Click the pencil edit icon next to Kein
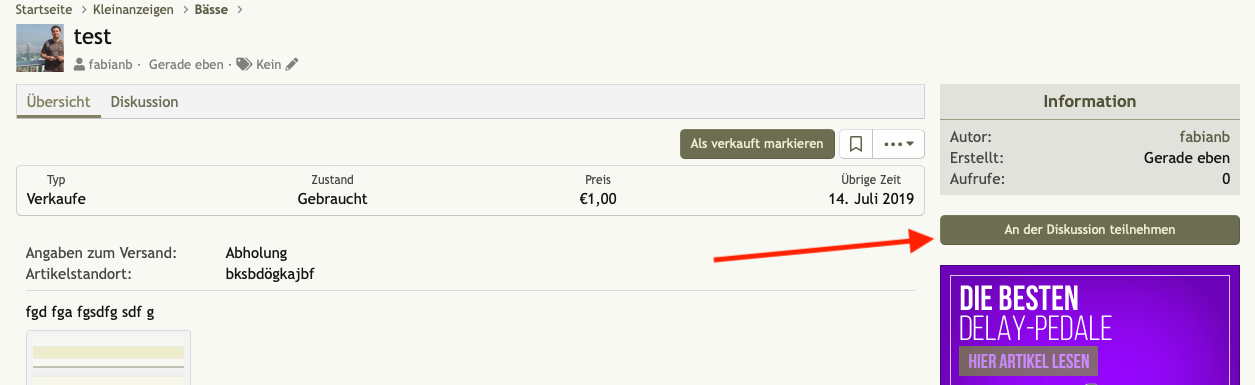The height and width of the screenshot is (385, 1255). 292,64
